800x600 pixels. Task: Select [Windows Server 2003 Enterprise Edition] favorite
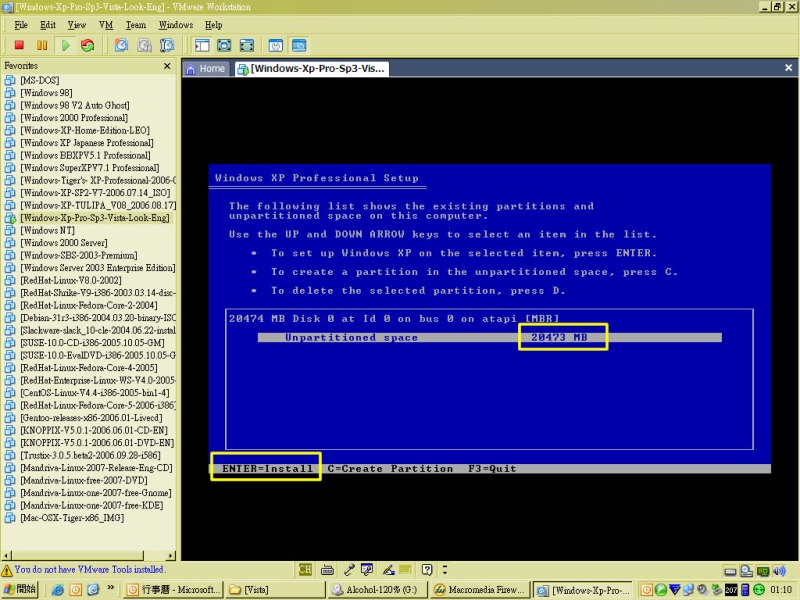97,268
